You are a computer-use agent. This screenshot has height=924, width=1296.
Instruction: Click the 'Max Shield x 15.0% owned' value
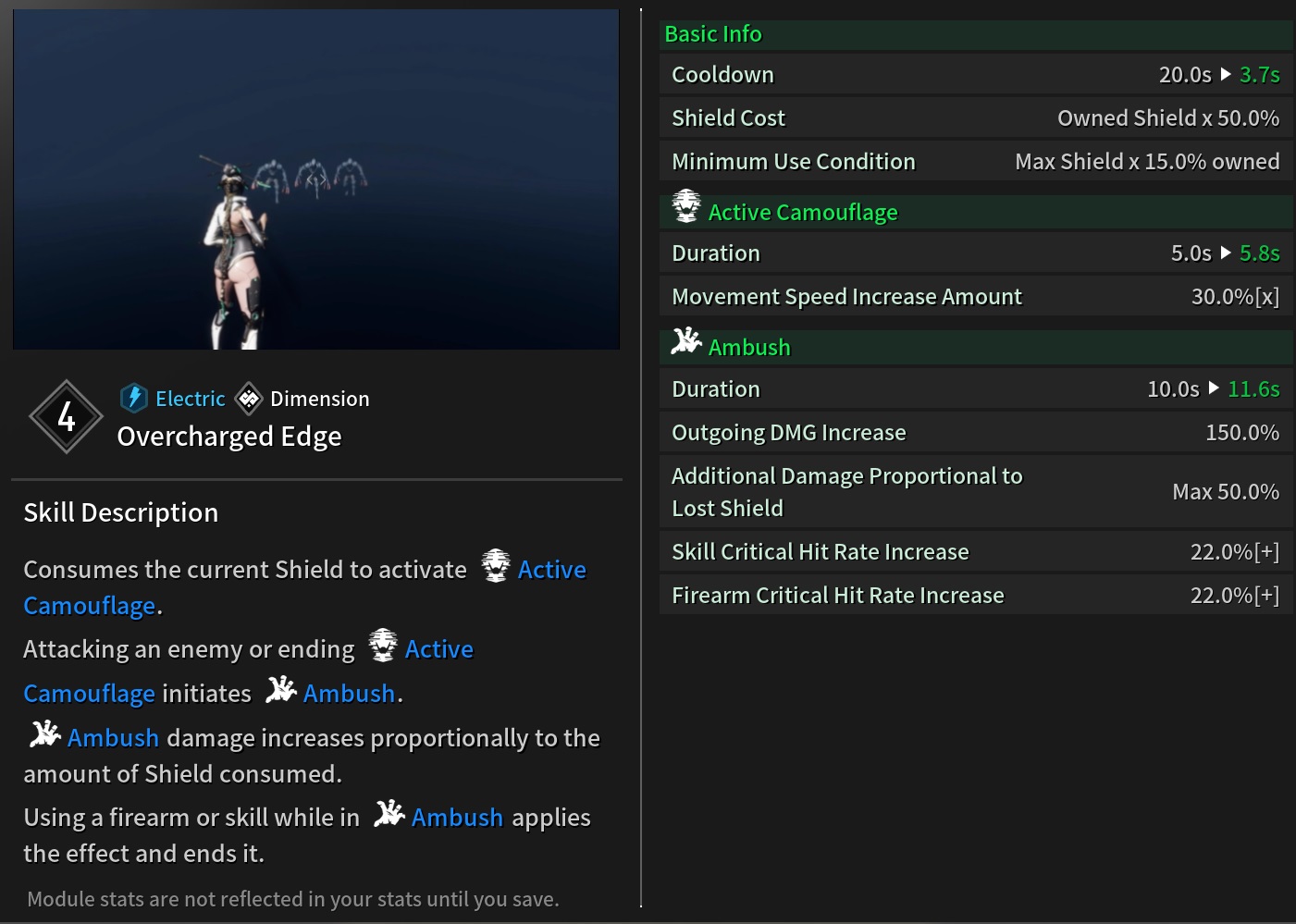coord(1147,162)
